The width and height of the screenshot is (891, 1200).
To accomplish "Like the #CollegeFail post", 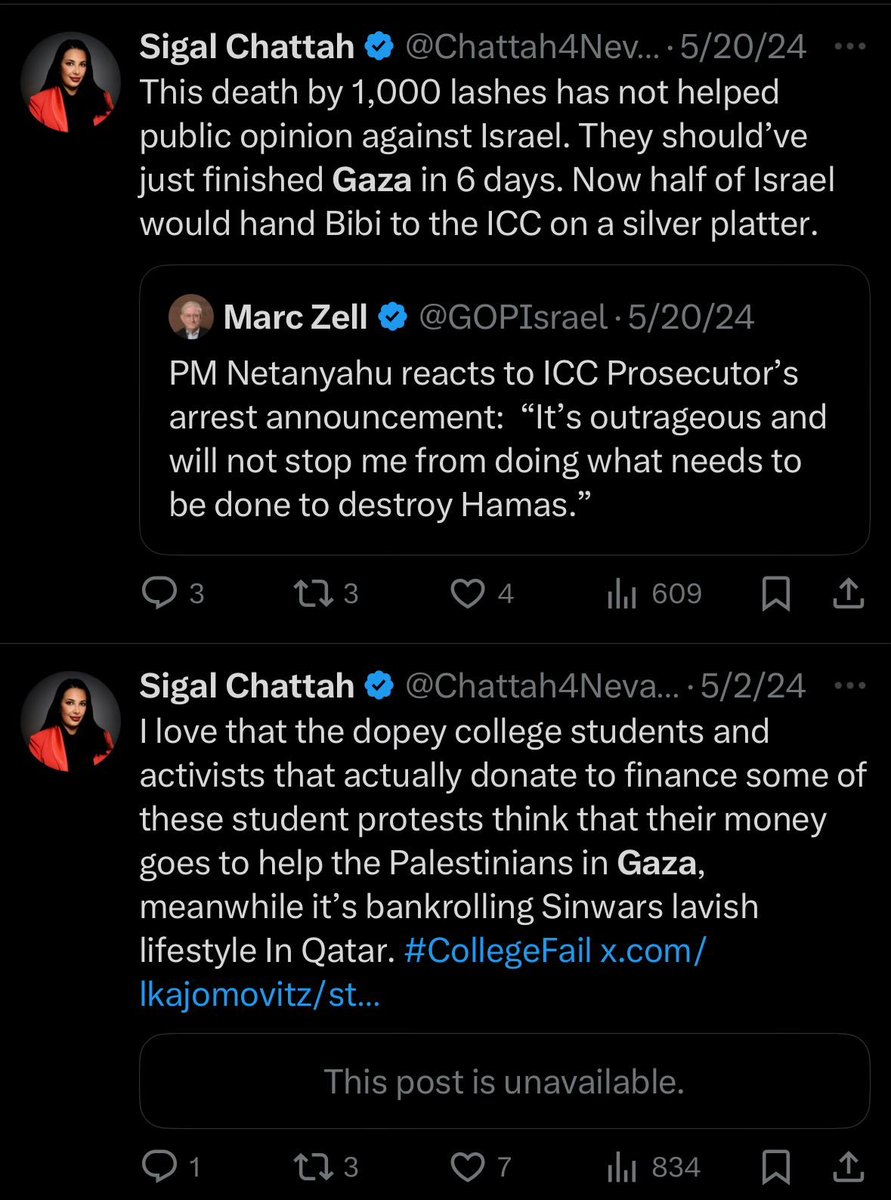I will [465, 1167].
